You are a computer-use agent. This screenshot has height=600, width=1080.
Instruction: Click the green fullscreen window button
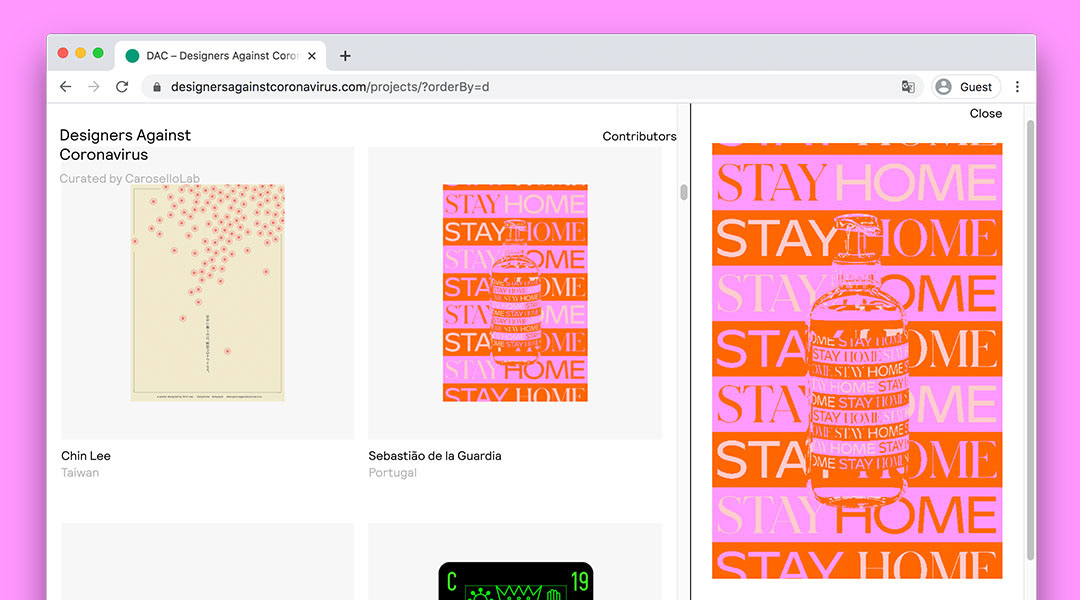(x=98, y=53)
